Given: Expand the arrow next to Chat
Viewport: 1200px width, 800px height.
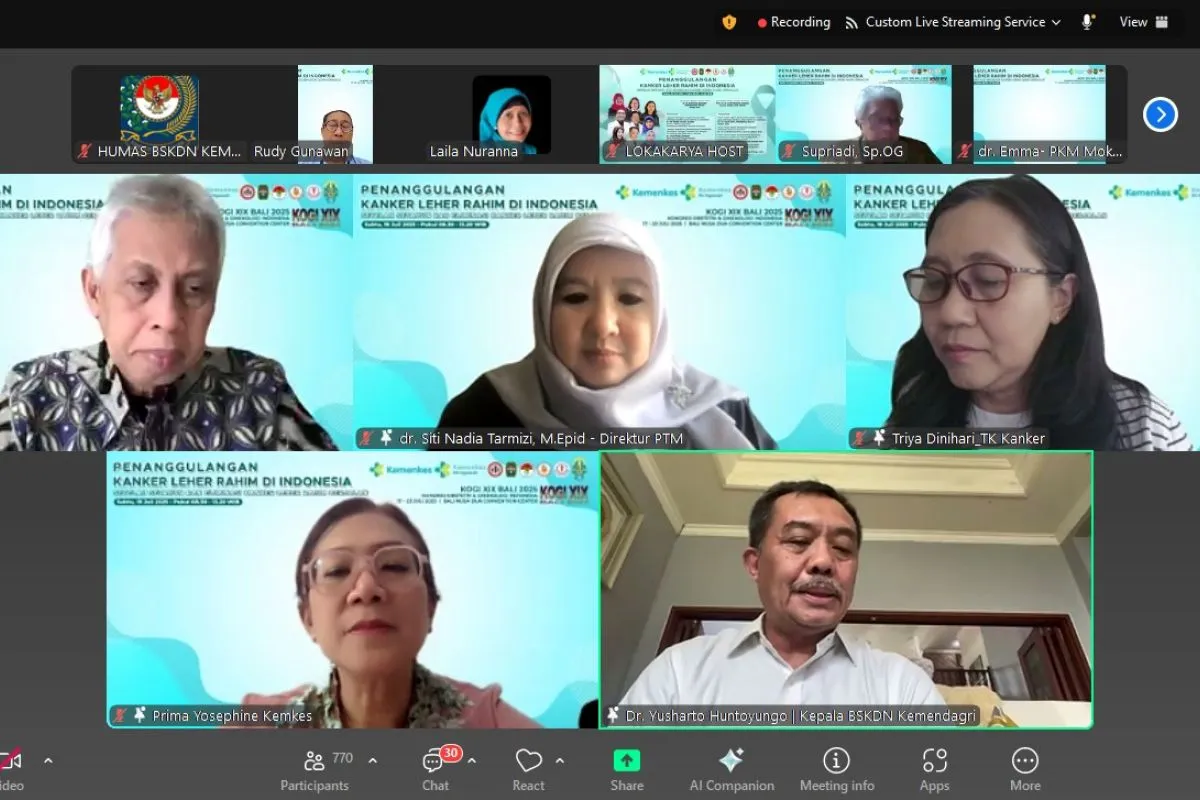Looking at the screenshot, I should pyautogui.click(x=472, y=760).
